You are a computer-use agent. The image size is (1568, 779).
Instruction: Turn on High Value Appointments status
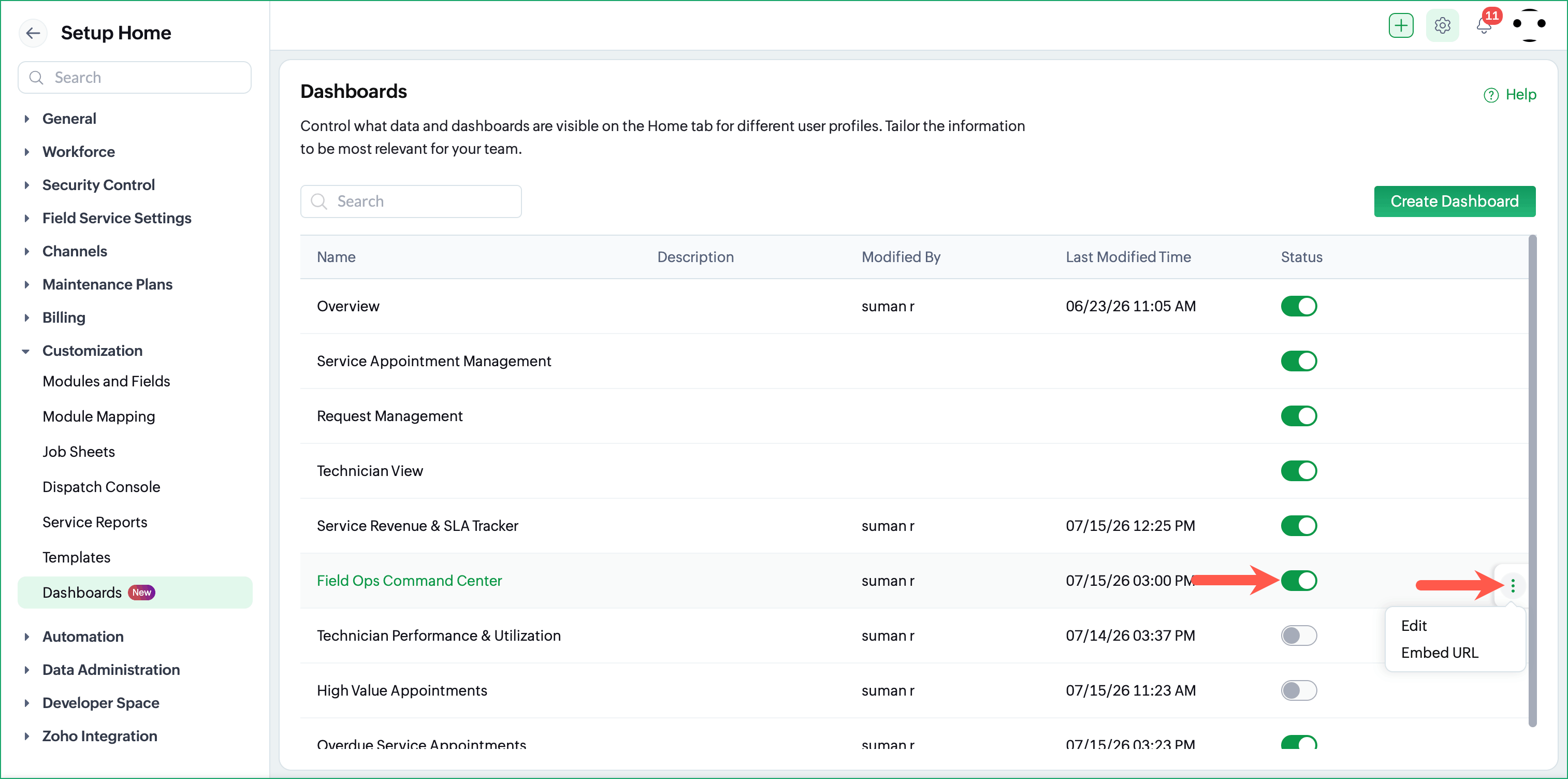pyautogui.click(x=1298, y=690)
